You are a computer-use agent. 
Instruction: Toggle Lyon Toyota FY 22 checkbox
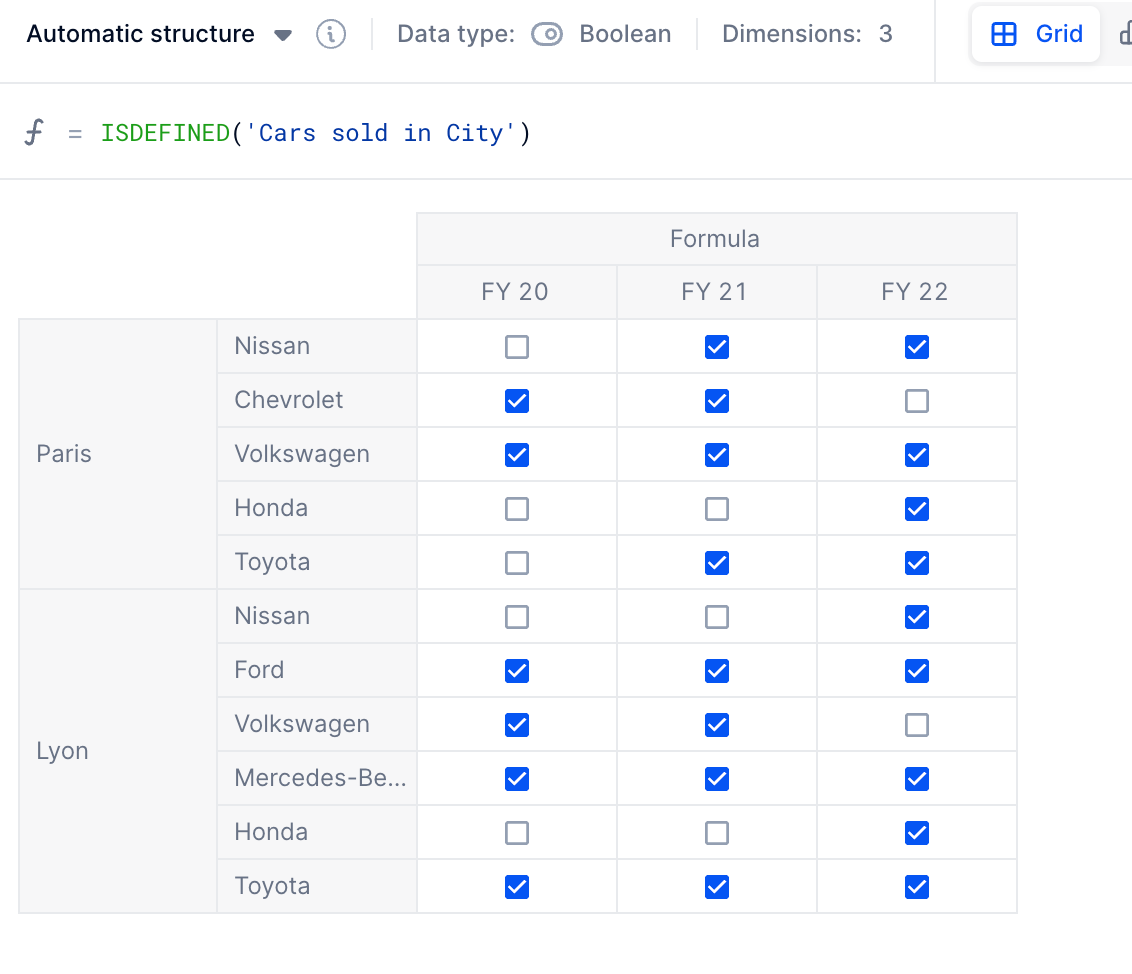point(917,887)
